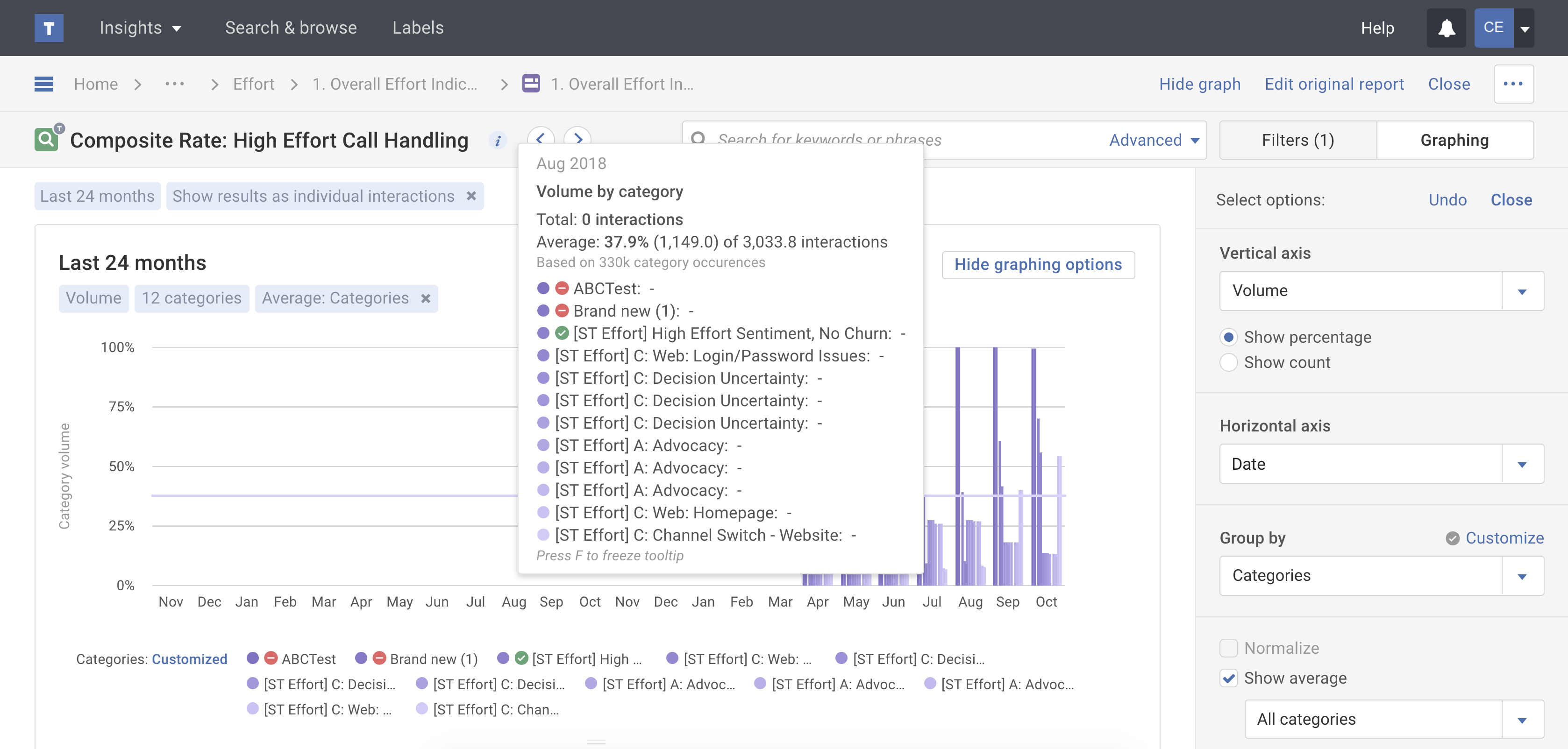Switch to the Filters (1) tab
Viewport: 1568px width, 749px height.
tap(1298, 141)
